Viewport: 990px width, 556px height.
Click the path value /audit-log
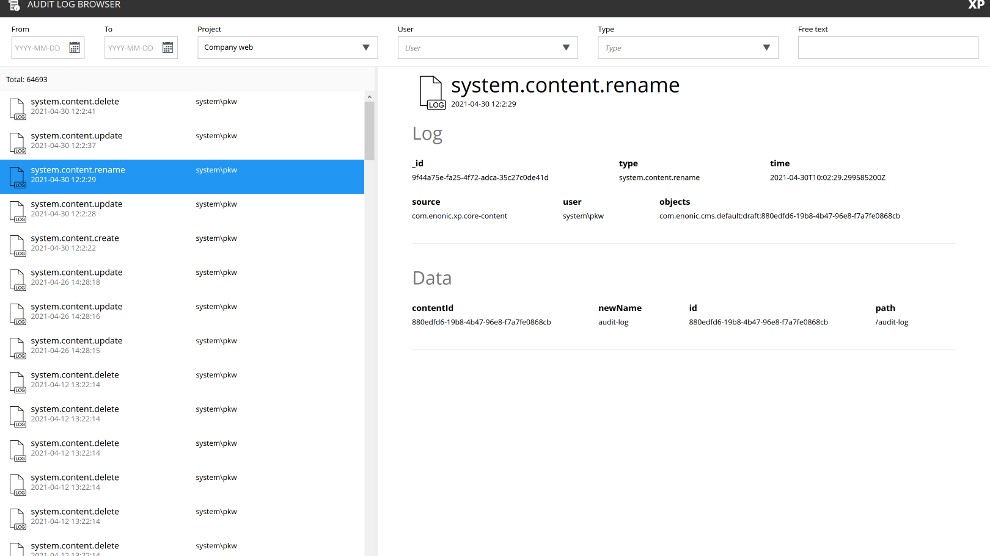tap(892, 322)
